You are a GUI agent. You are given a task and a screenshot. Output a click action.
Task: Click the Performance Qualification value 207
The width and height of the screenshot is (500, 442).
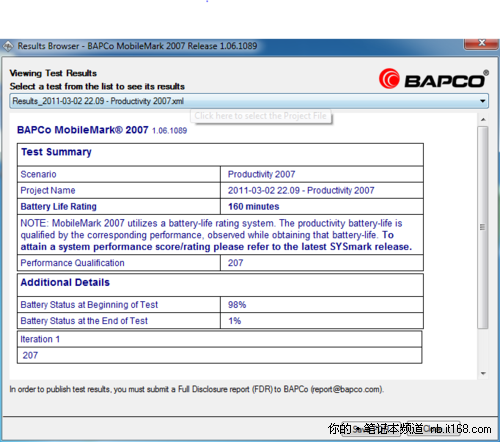pyautogui.click(x=235, y=263)
